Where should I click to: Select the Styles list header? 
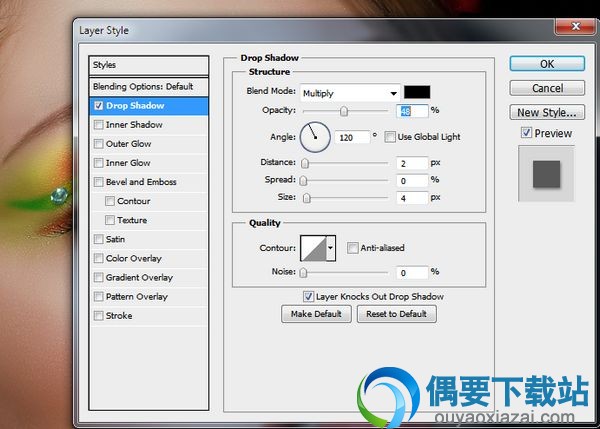(148, 65)
